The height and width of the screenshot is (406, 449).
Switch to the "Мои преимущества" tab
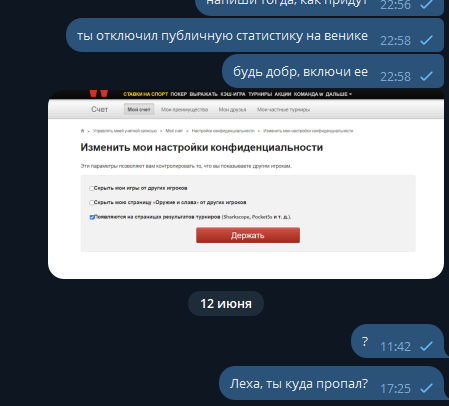point(184,110)
